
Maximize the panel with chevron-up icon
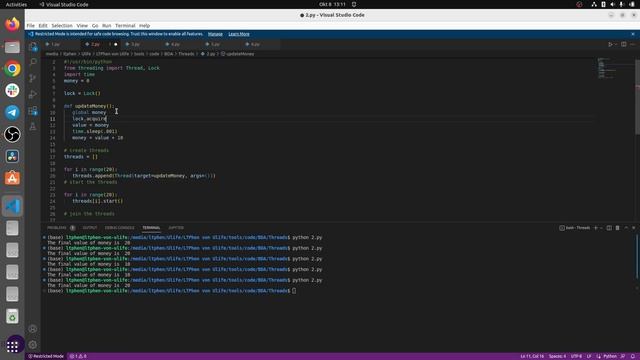pyautogui.click(x=626, y=228)
